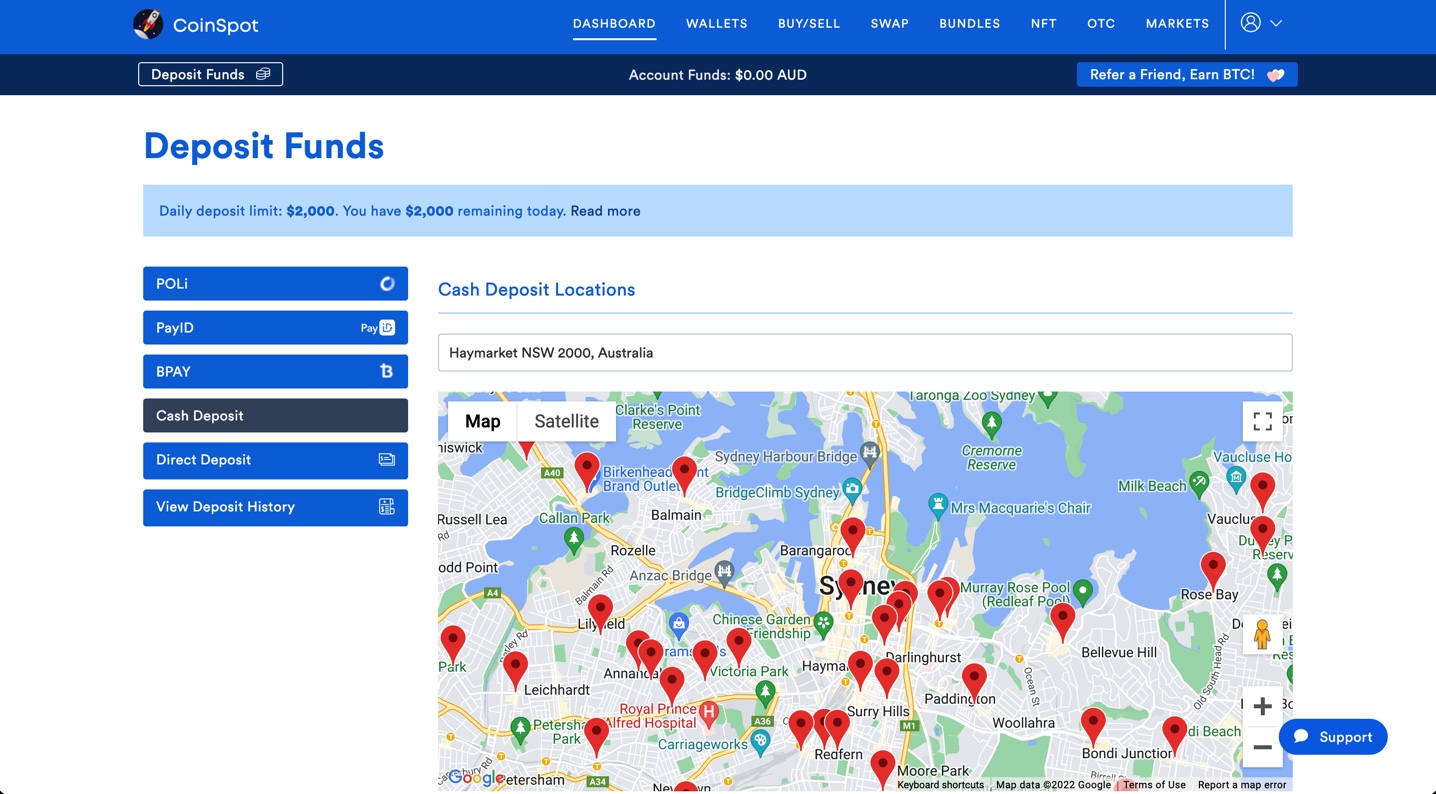Click the Murray Rose Pool marker icon
The image size is (1436, 794).
coord(1082,590)
